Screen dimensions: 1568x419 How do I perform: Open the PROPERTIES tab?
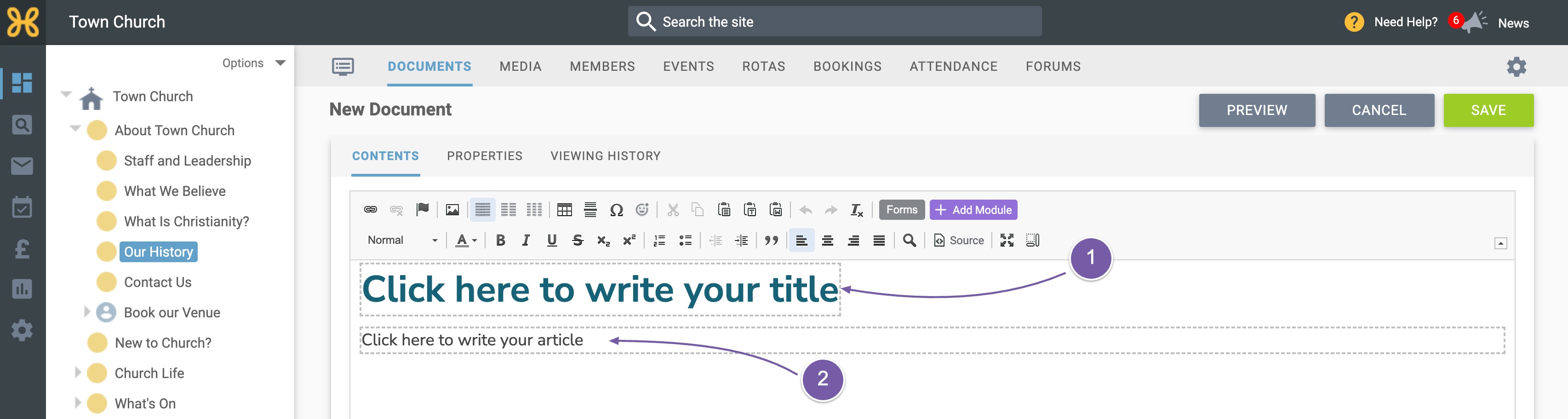tap(485, 156)
